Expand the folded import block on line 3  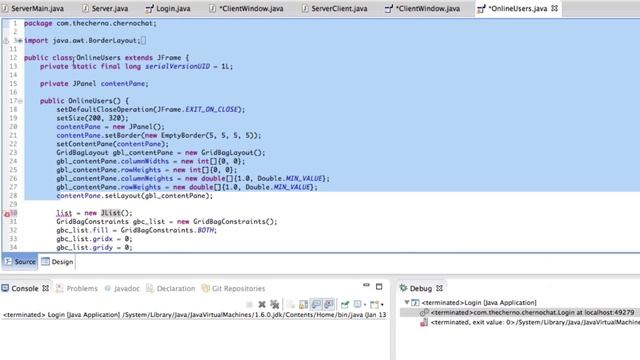click(x=20, y=40)
